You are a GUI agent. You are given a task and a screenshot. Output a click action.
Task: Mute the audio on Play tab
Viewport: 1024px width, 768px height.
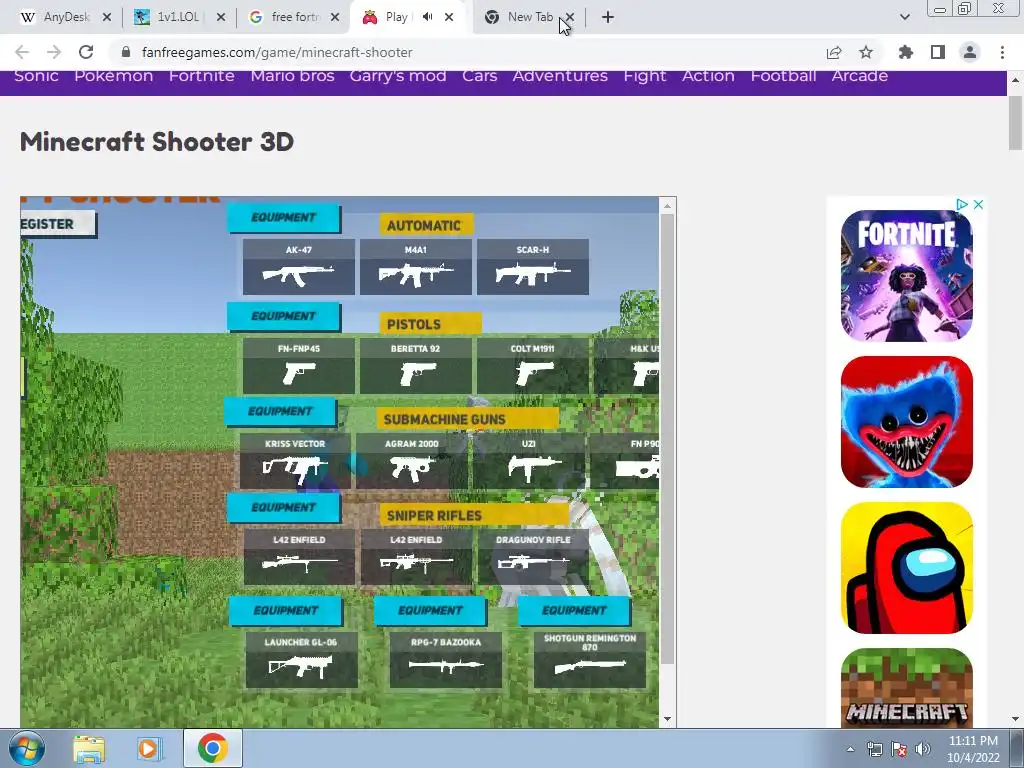pyautogui.click(x=427, y=17)
